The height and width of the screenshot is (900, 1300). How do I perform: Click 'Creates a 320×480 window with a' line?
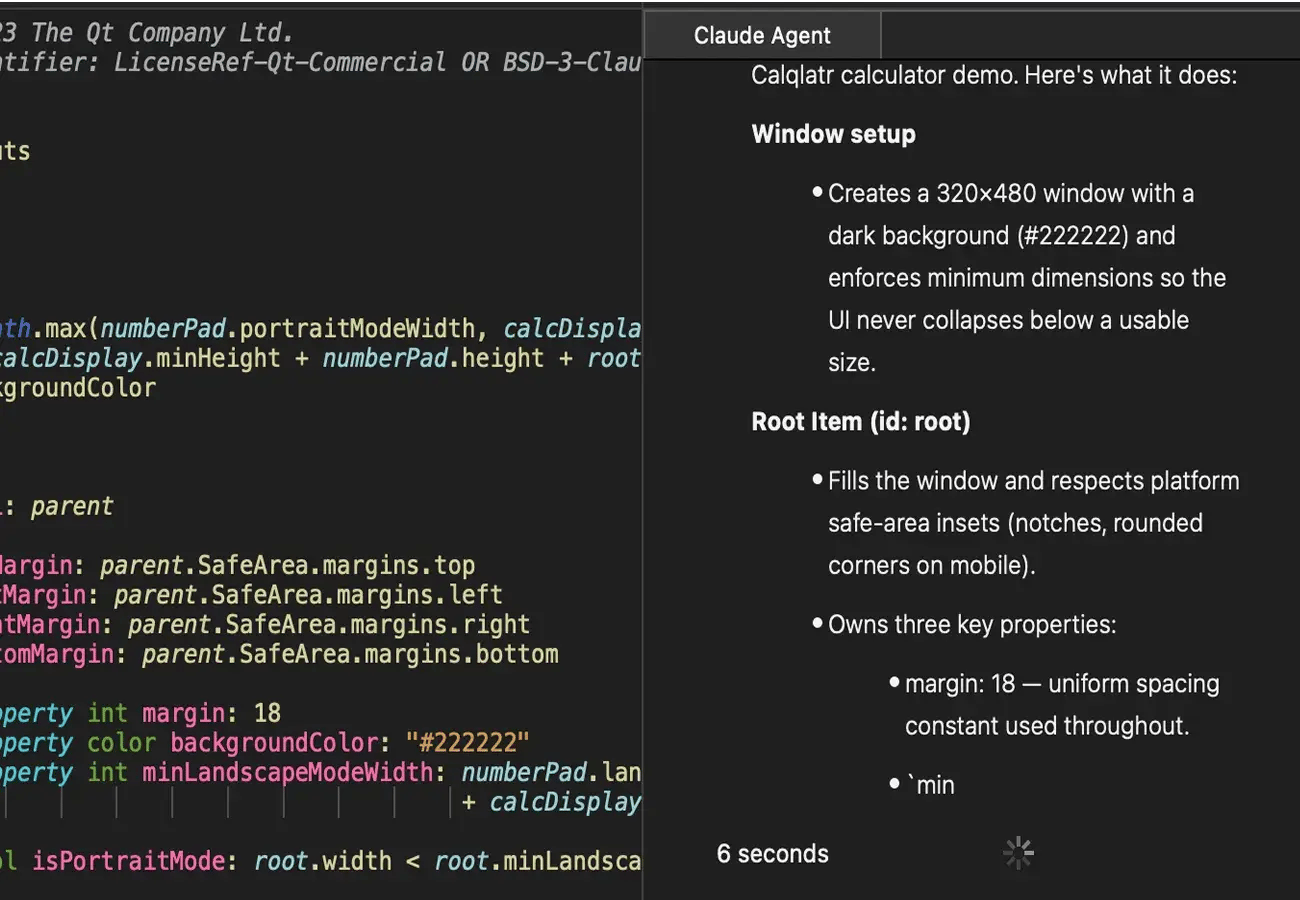click(1011, 193)
